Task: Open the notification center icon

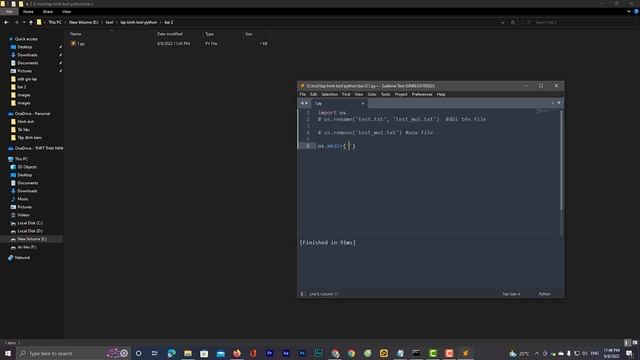Action: (x=629, y=353)
